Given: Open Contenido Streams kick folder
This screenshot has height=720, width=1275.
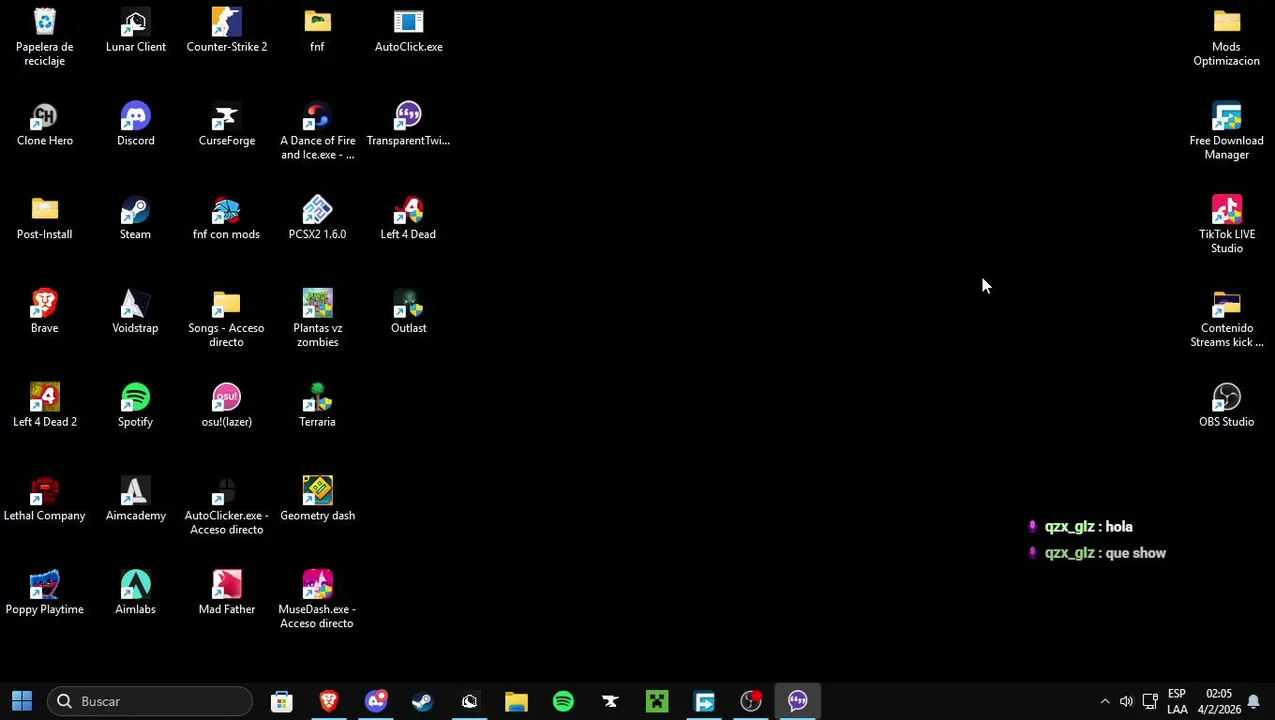Looking at the screenshot, I should pyautogui.click(x=1226, y=319).
